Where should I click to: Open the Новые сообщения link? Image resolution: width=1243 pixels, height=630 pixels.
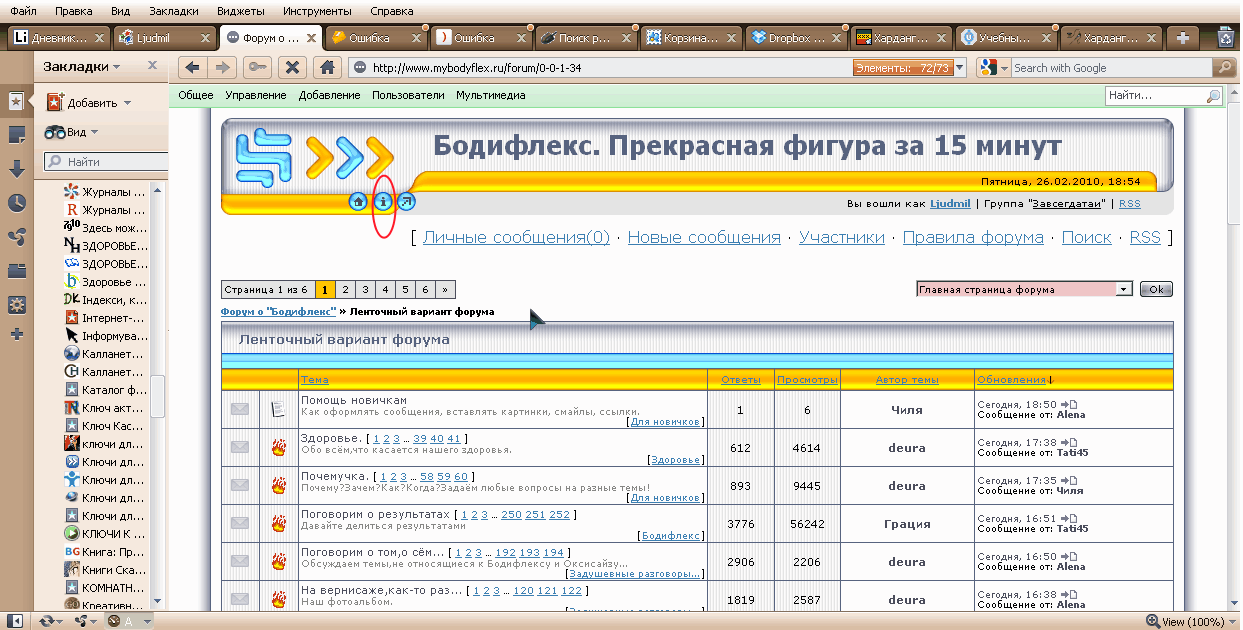[704, 237]
